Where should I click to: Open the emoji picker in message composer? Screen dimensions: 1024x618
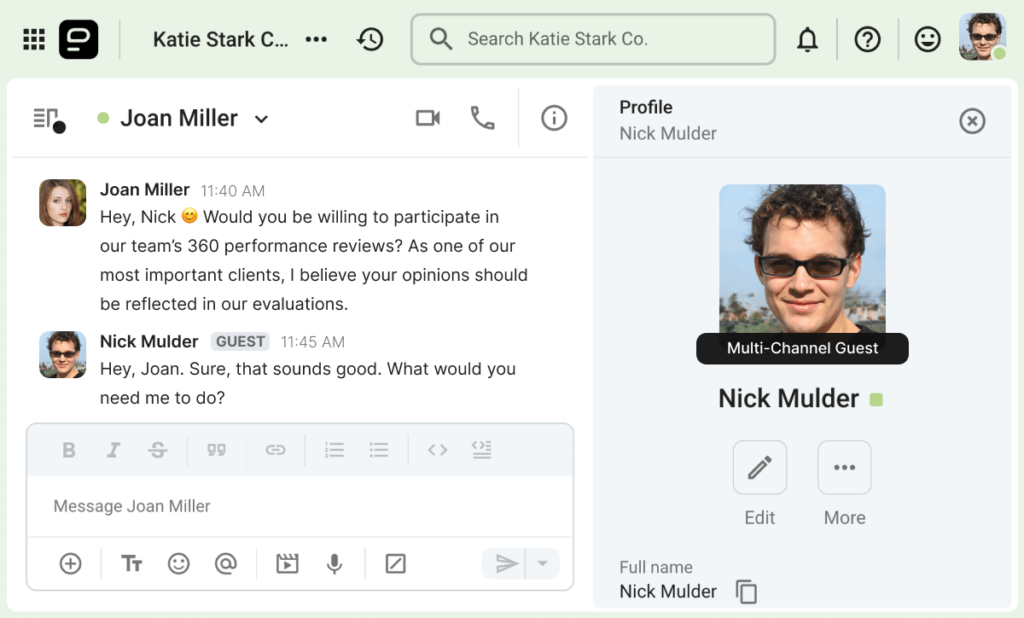tap(179, 563)
